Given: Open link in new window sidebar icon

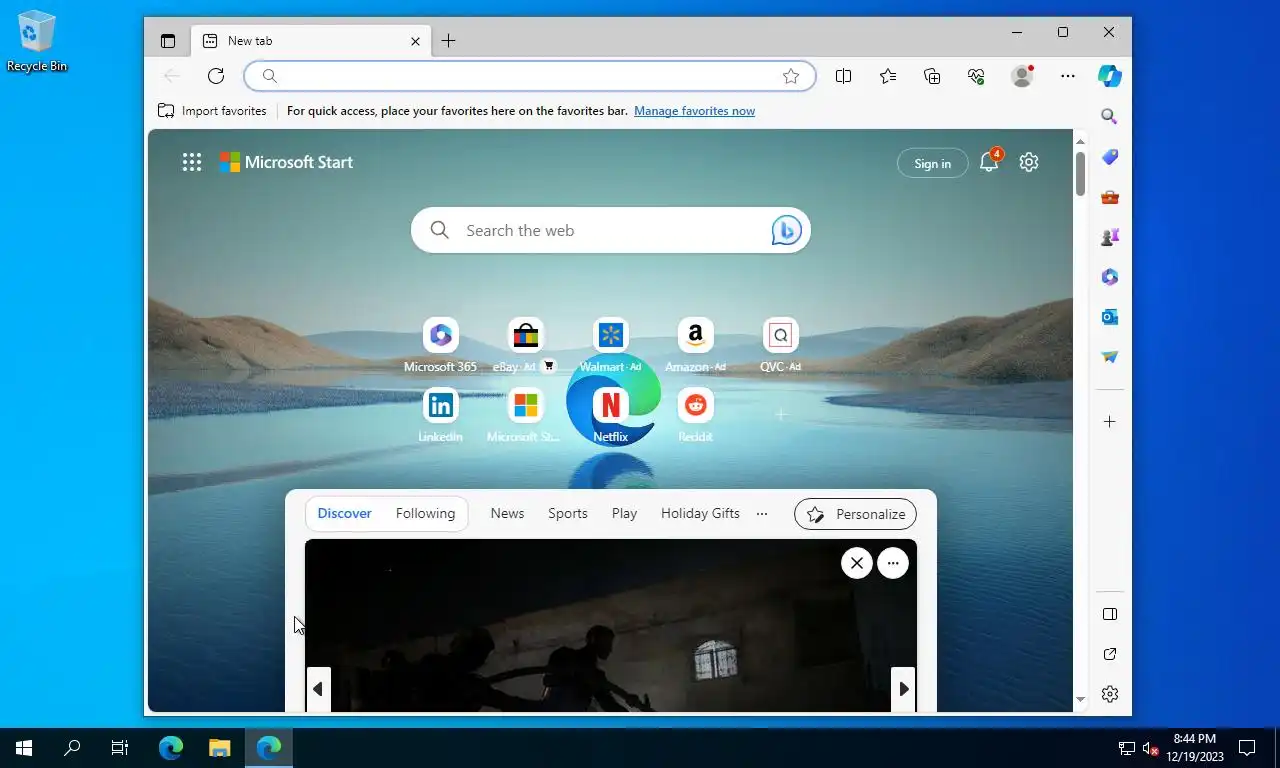Looking at the screenshot, I should pos(1109,654).
